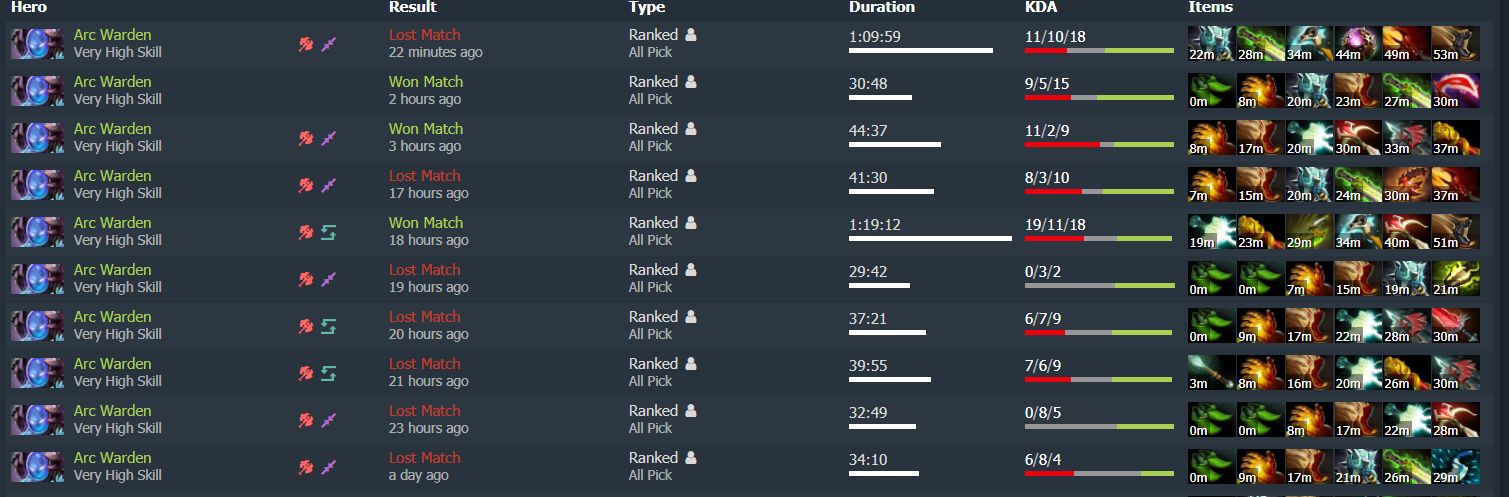Open the Won Match from 2 hours ago
This screenshot has width=1509, height=497.
tap(425, 81)
